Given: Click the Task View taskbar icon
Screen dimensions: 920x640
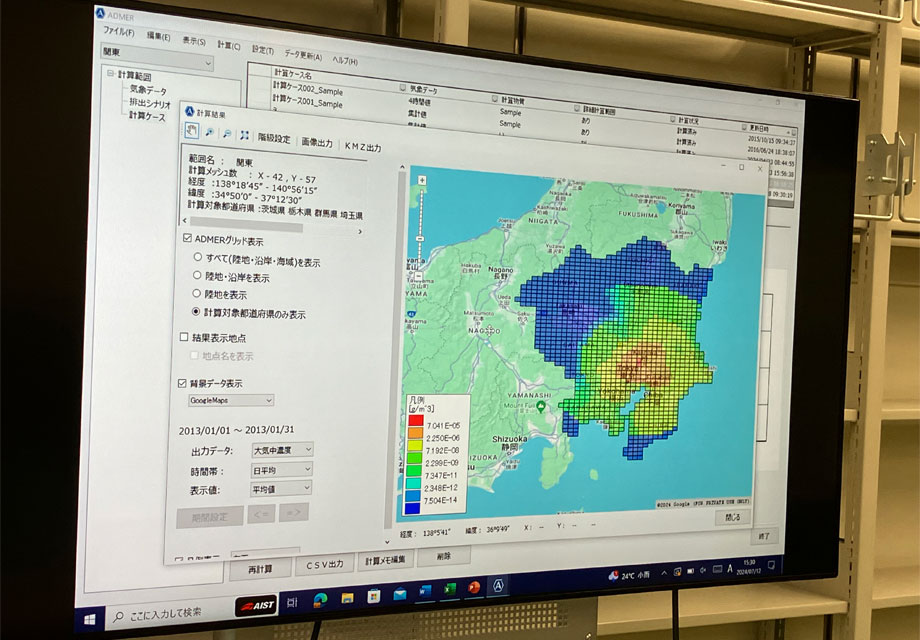Looking at the screenshot, I should tap(293, 602).
